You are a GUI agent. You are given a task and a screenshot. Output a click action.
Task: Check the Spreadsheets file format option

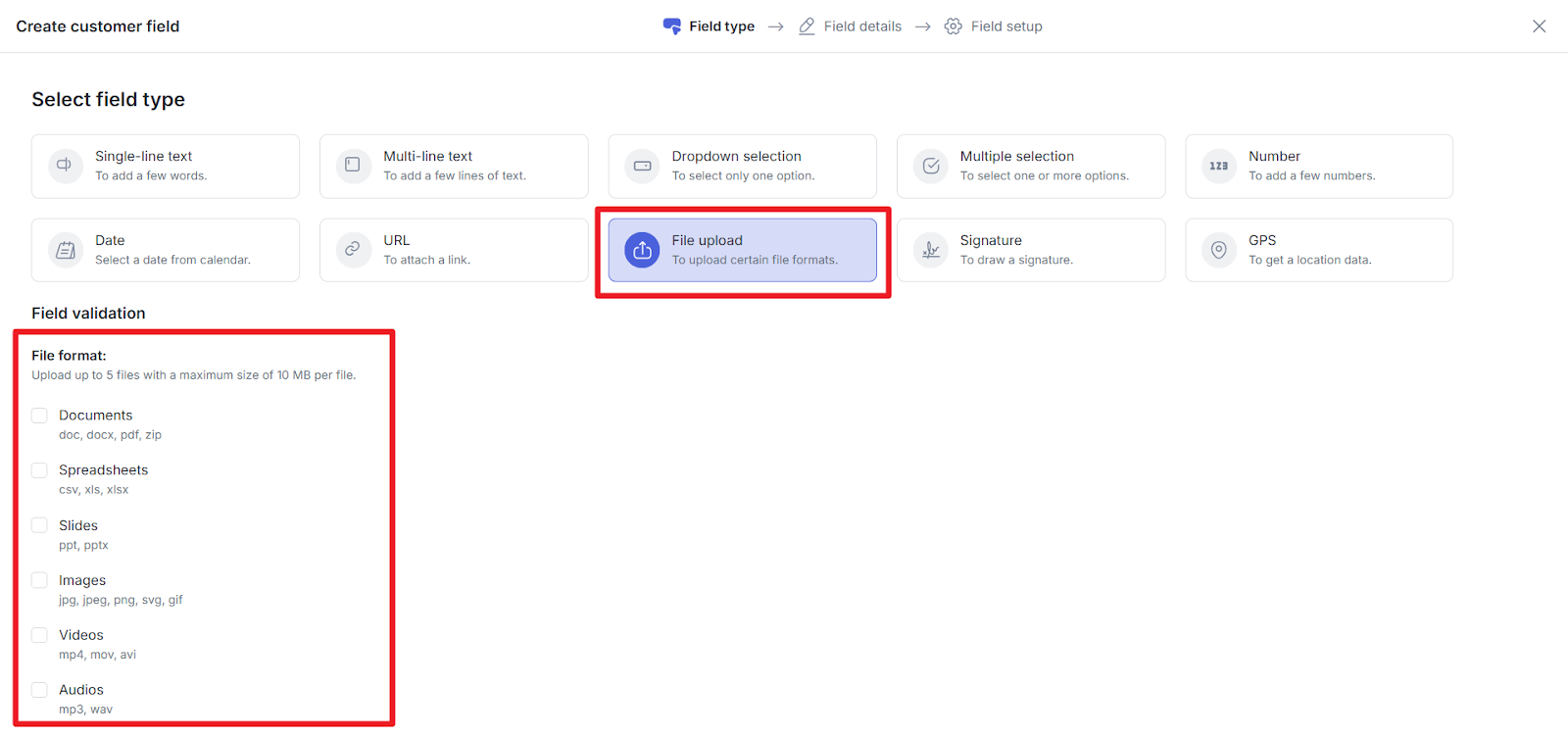coord(39,470)
